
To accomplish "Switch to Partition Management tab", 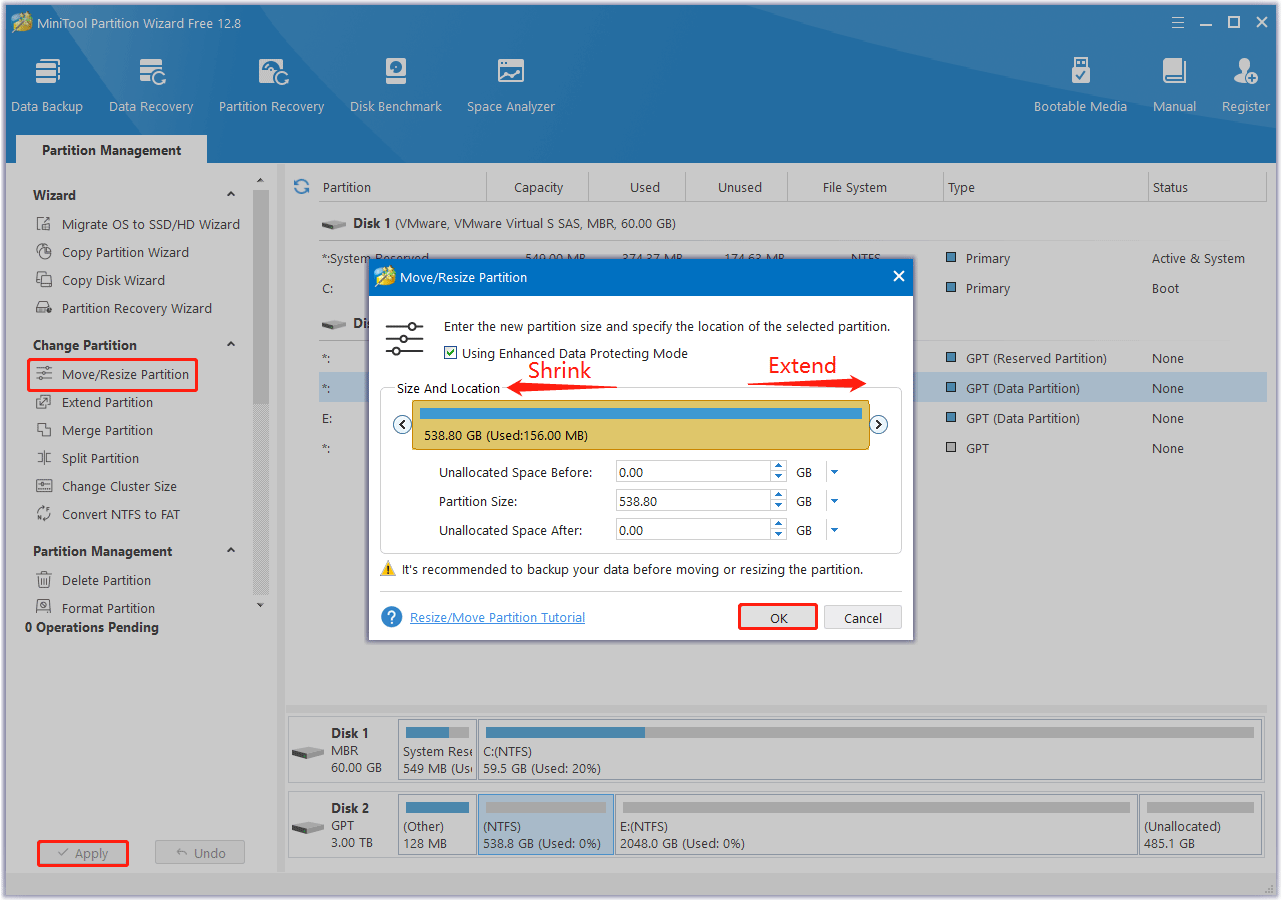I will coord(112,150).
